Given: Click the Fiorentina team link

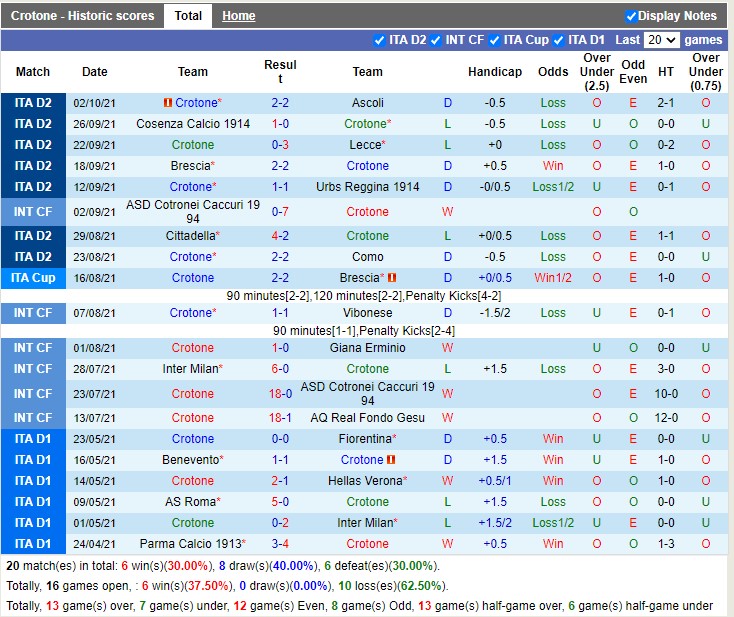Looking at the screenshot, I should 364,439.
